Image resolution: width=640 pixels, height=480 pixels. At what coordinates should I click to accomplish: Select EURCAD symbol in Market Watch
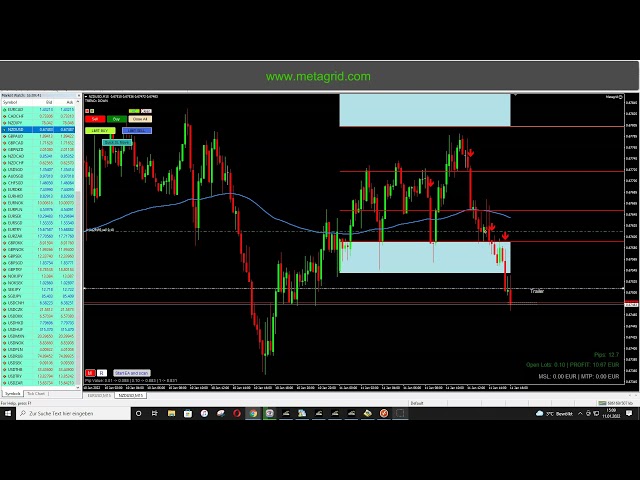tap(15, 109)
